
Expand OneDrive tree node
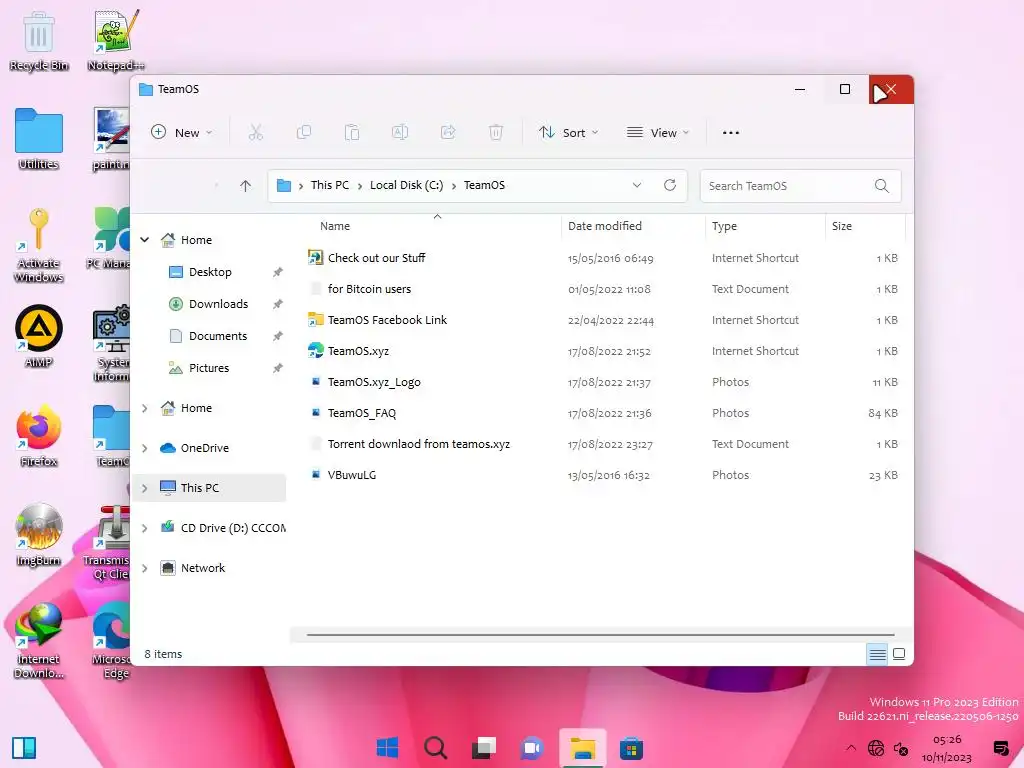(x=144, y=448)
